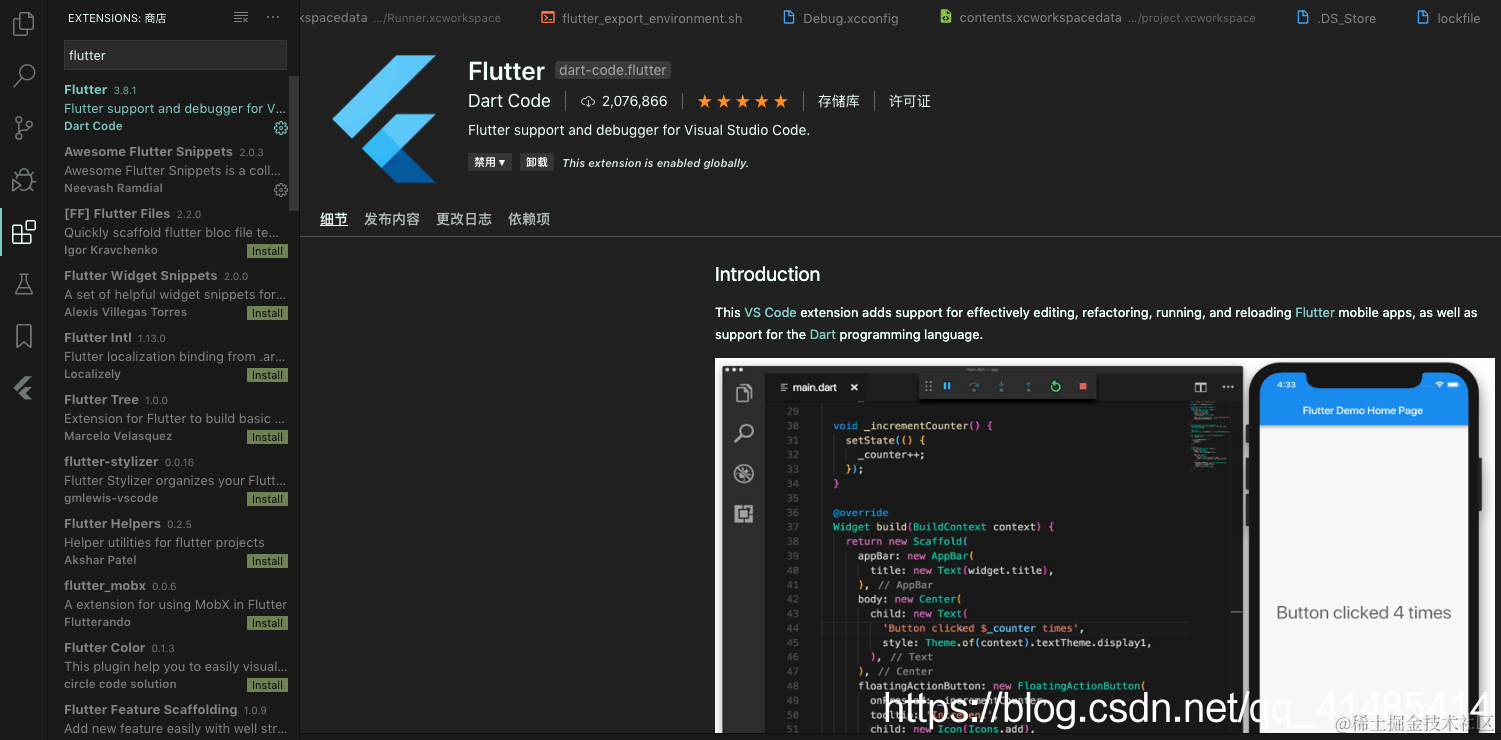The height and width of the screenshot is (740, 1501).
Task: Click the extensions list scrollbar
Action: [x=294, y=142]
